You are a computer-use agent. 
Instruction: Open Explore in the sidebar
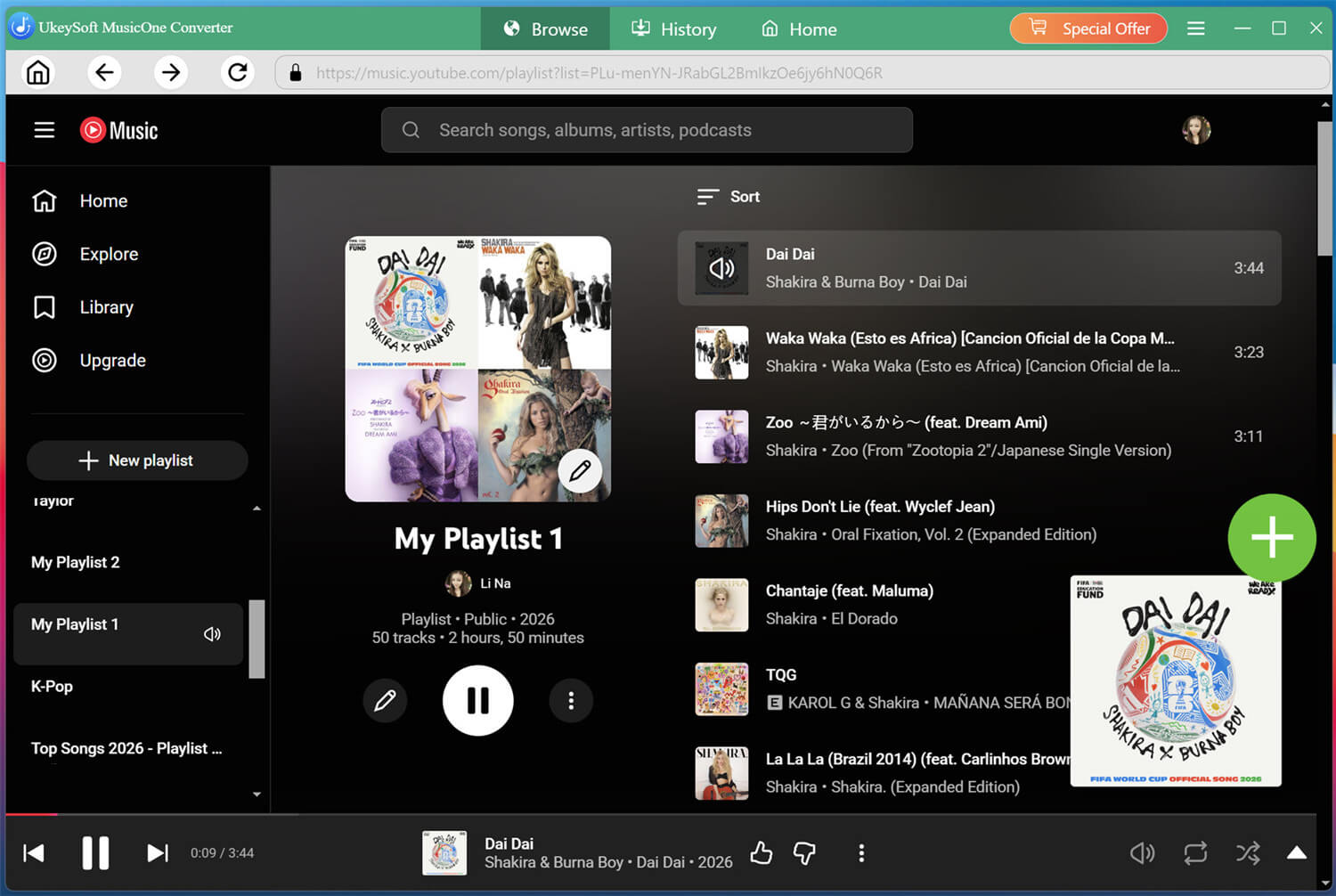coord(85,254)
